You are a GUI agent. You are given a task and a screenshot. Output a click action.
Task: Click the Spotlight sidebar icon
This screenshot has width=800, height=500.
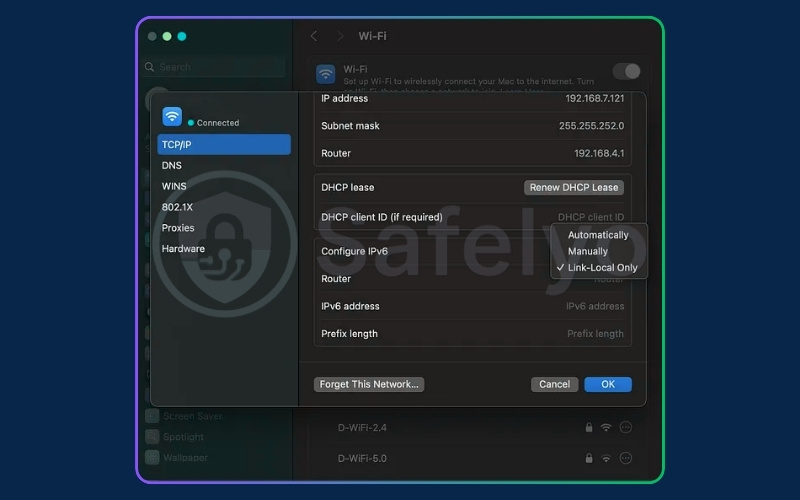[152, 437]
